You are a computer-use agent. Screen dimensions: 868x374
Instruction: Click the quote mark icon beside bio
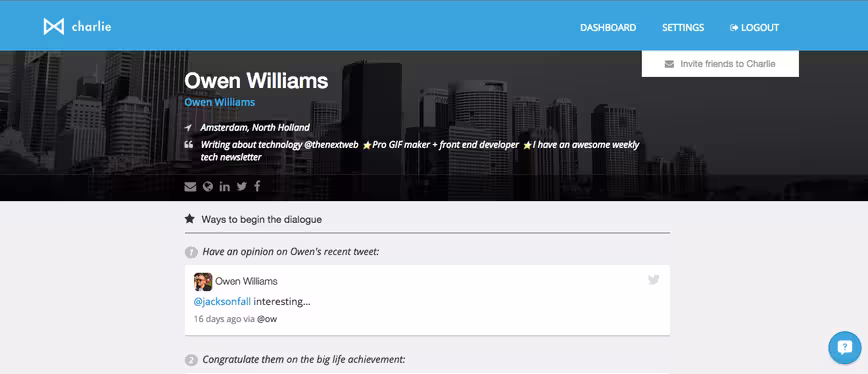point(188,145)
